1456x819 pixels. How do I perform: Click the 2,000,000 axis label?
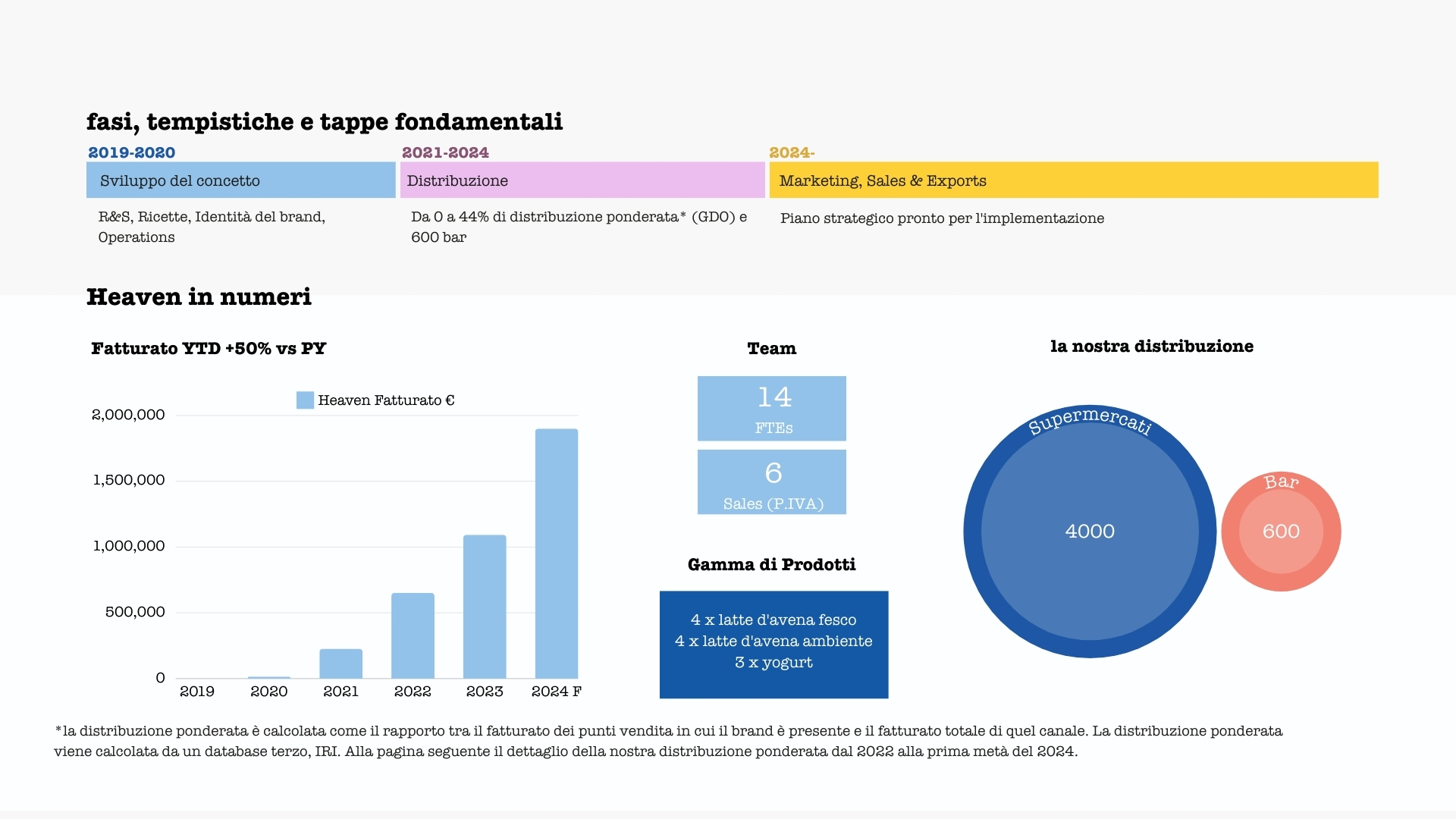128,415
